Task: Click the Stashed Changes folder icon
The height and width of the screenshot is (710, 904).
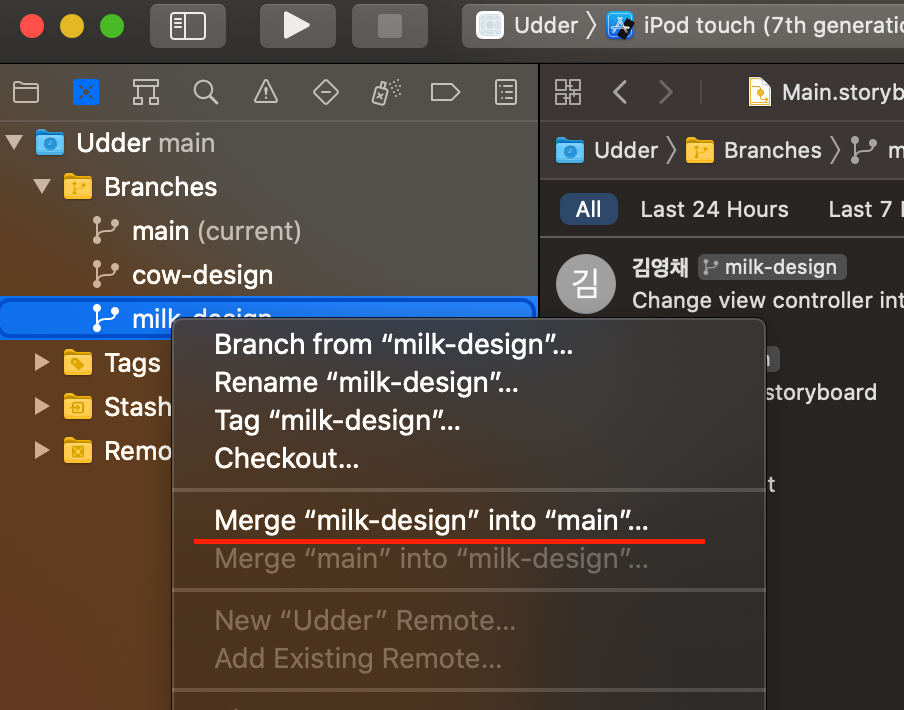Action: click(78, 406)
